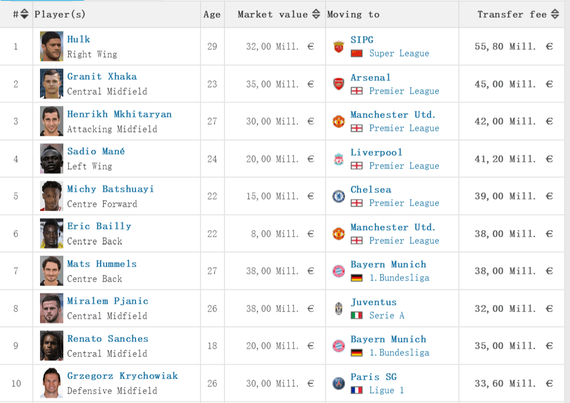
Task: Sort table by Market value arrows
Action: click(316, 14)
